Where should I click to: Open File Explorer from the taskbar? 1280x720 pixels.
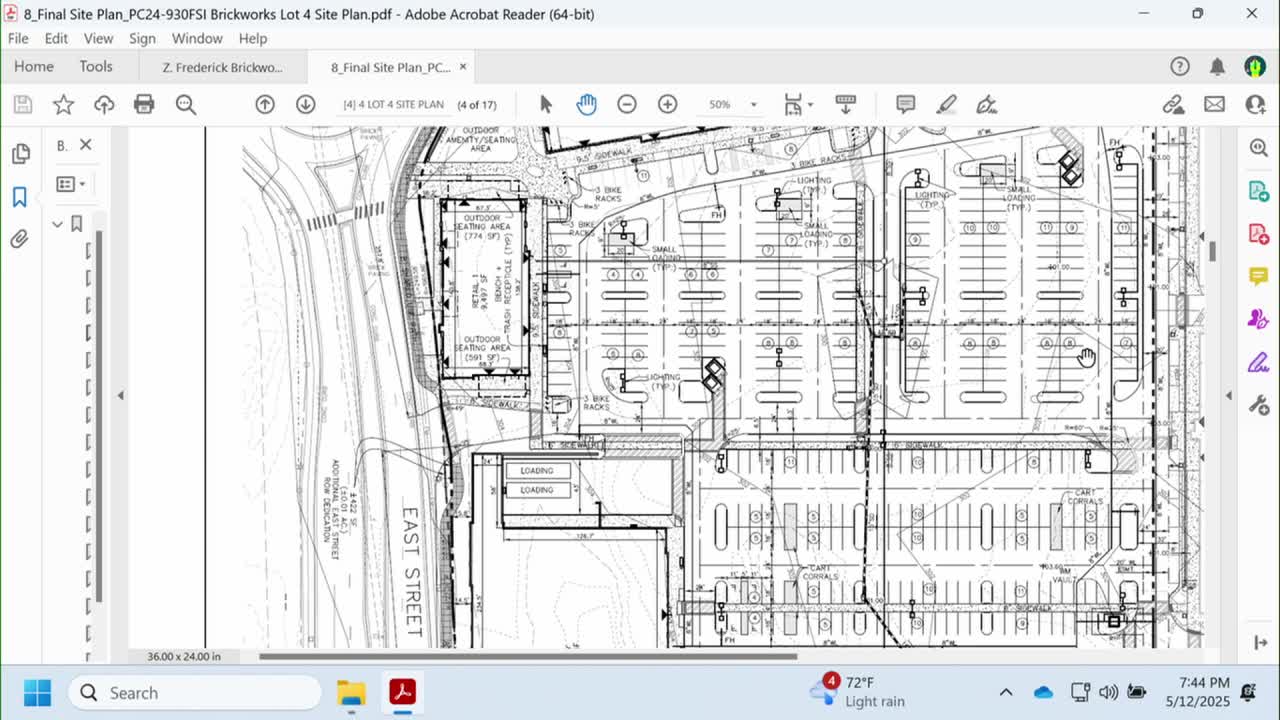point(351,692)
